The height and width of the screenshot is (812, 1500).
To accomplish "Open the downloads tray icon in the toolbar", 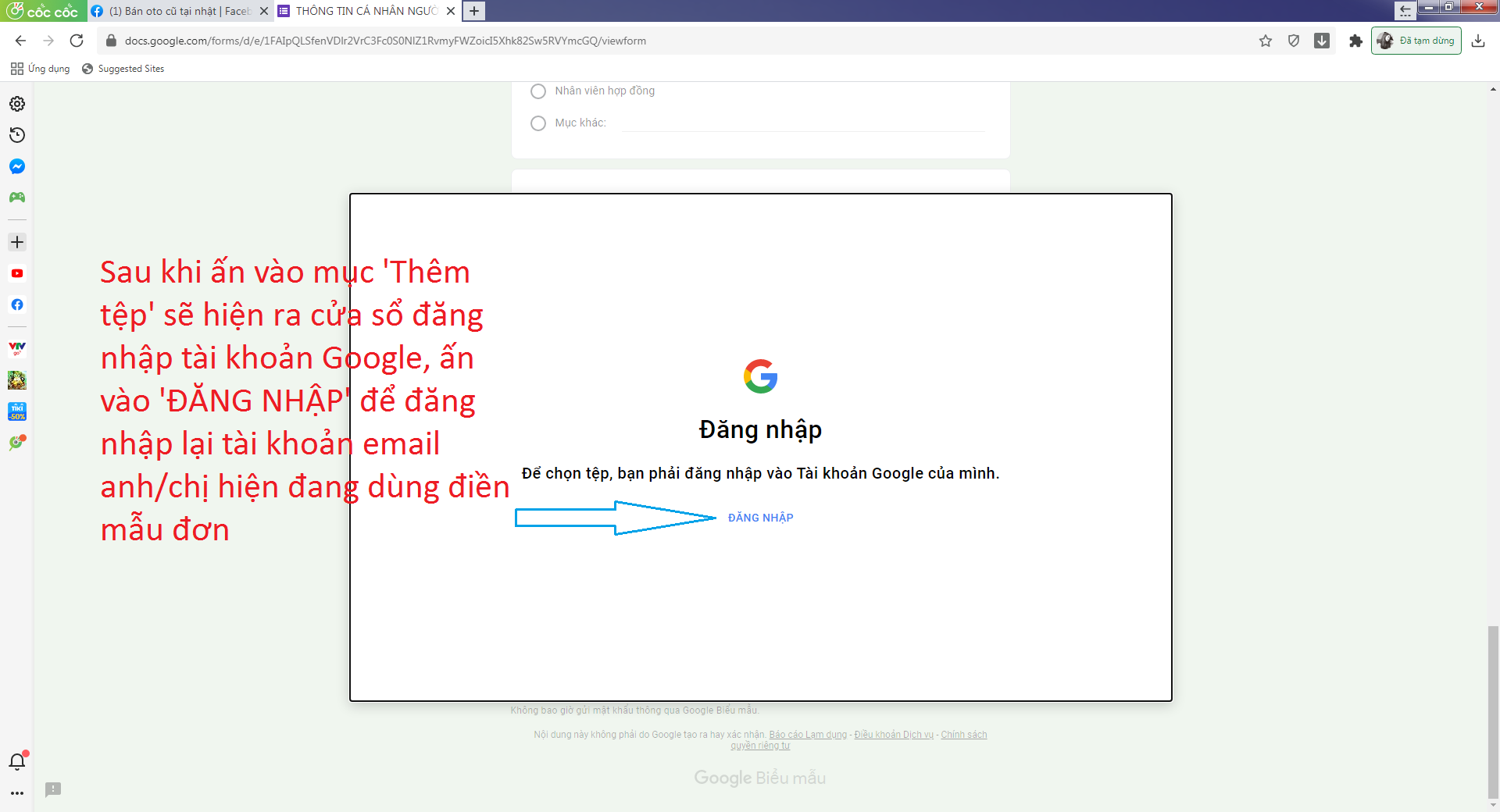I will pos(1478,41).
